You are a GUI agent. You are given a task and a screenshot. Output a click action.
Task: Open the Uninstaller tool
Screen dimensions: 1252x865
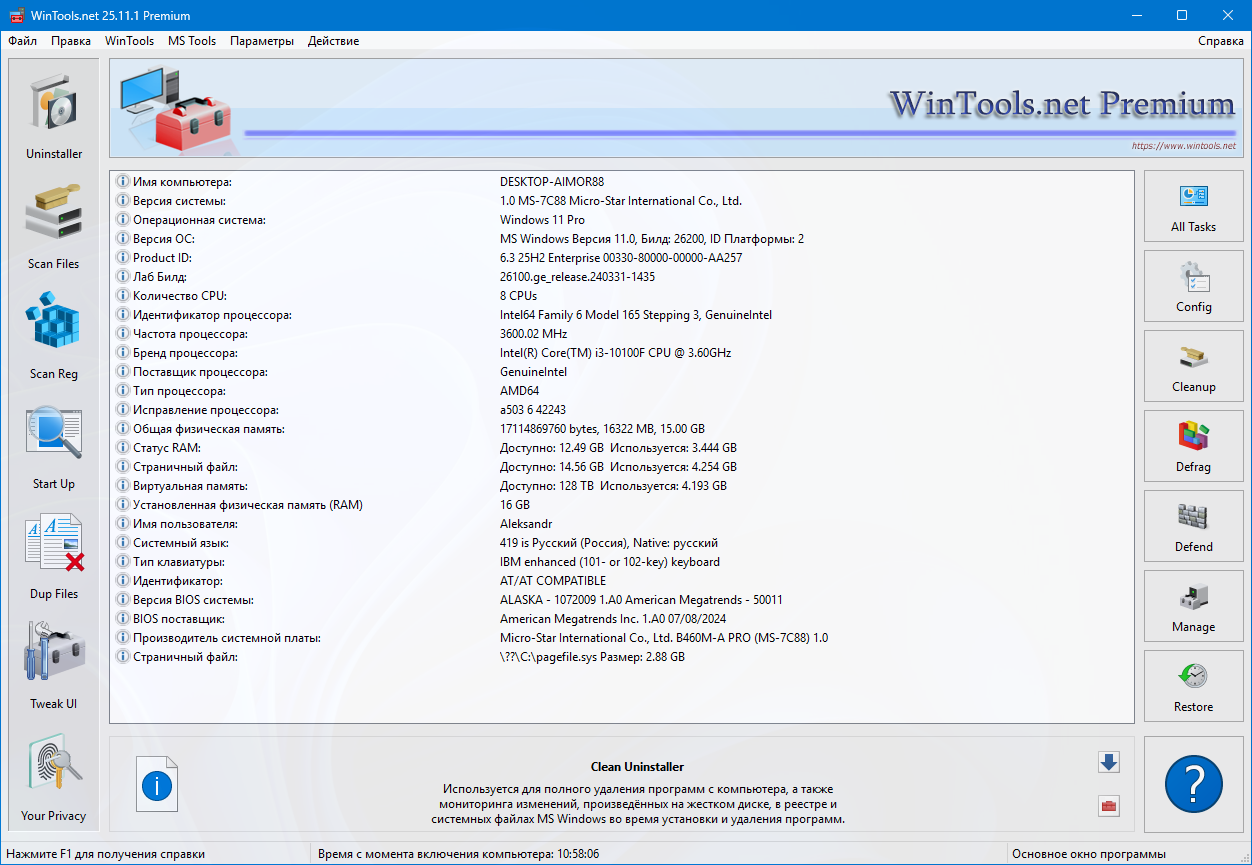click(x=54, y=115)
